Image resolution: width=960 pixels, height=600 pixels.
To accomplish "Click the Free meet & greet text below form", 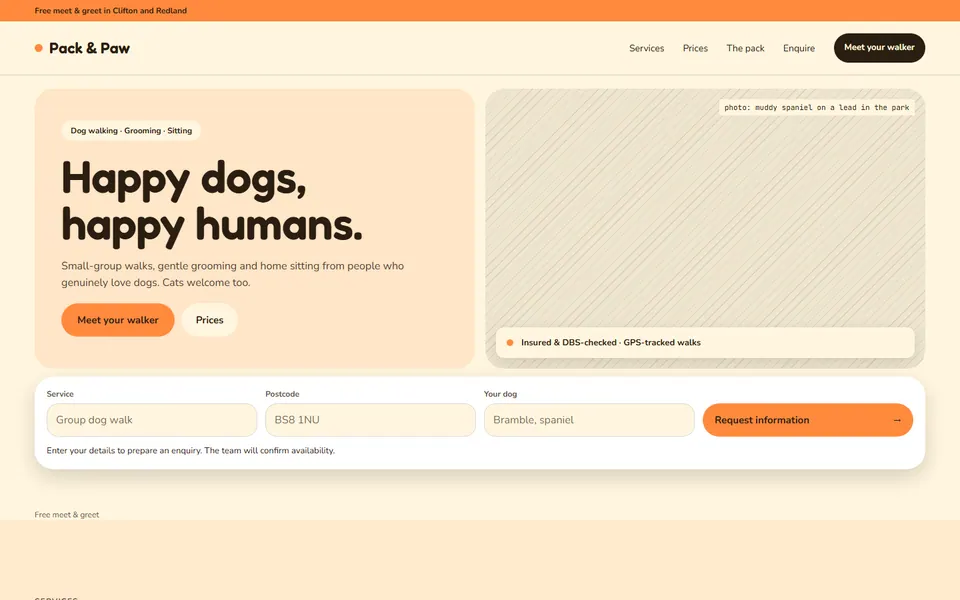I will (67, 515).
